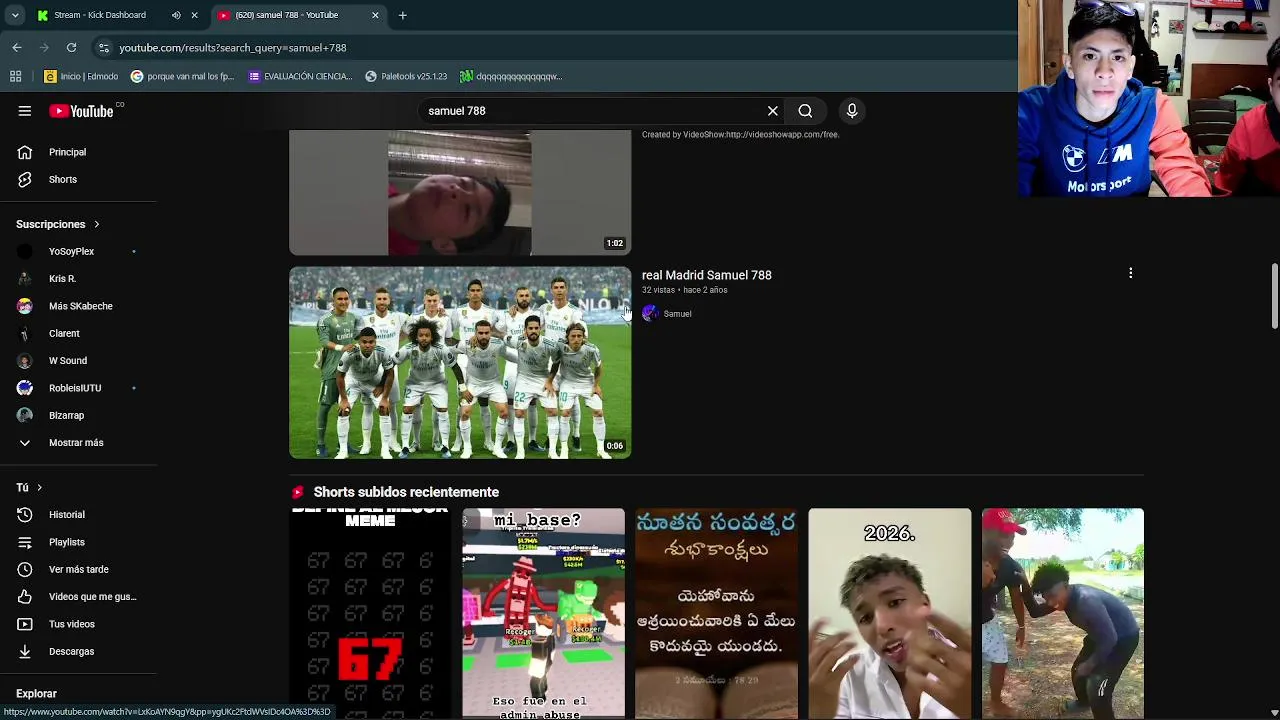The width and height of the screenshot is (1280, 720).
Task: Open the 2026. short
Action: (889, 613)
